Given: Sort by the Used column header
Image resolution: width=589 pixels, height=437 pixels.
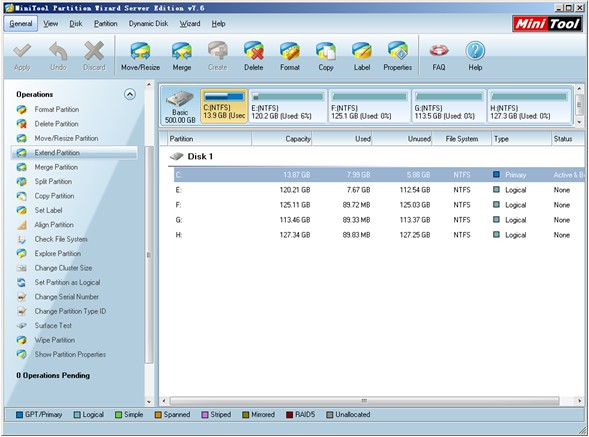Looking at the screenshot, I should click(x=342, y=139).
